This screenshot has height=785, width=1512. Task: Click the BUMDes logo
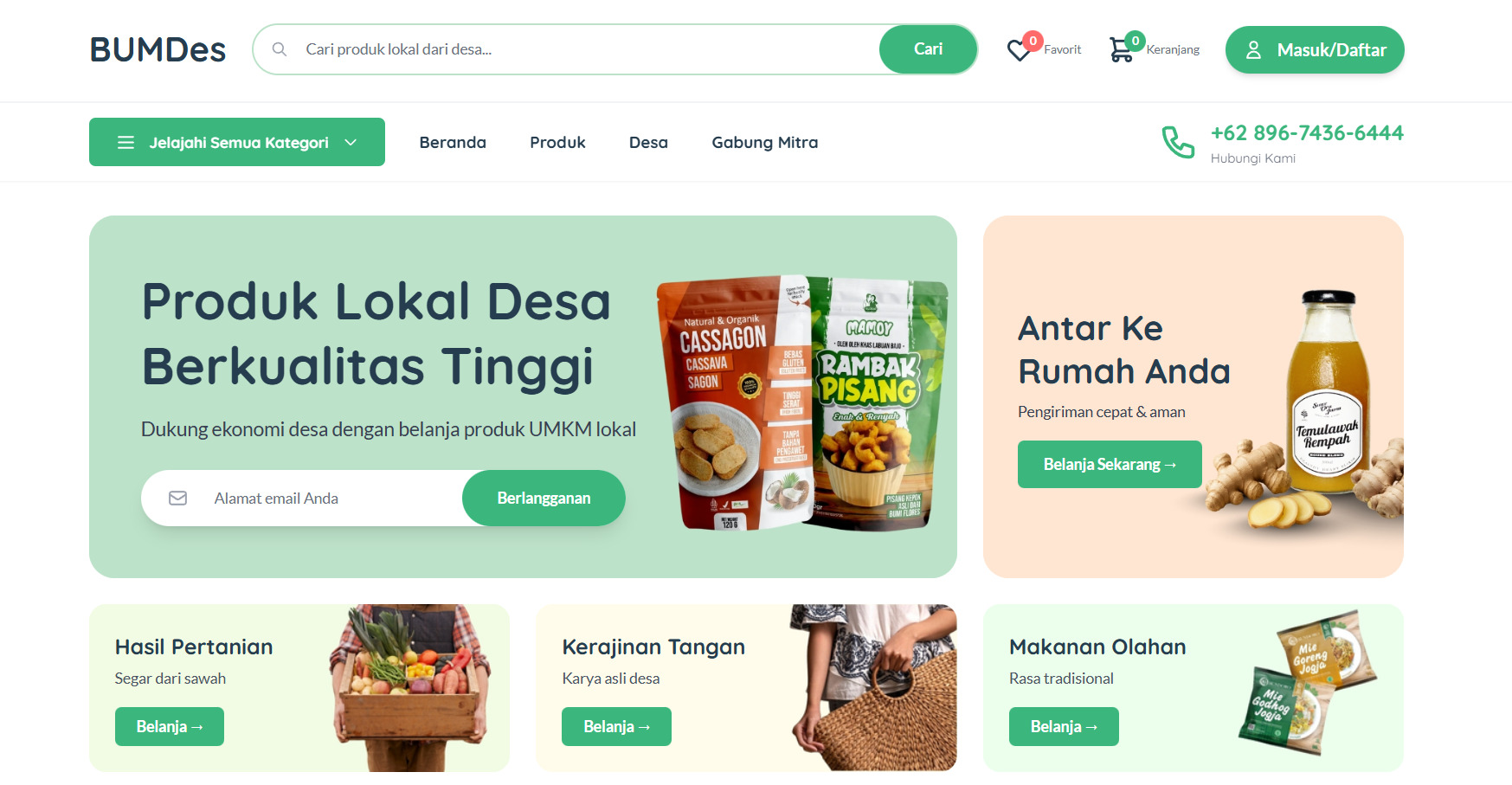tap(158, 50)
